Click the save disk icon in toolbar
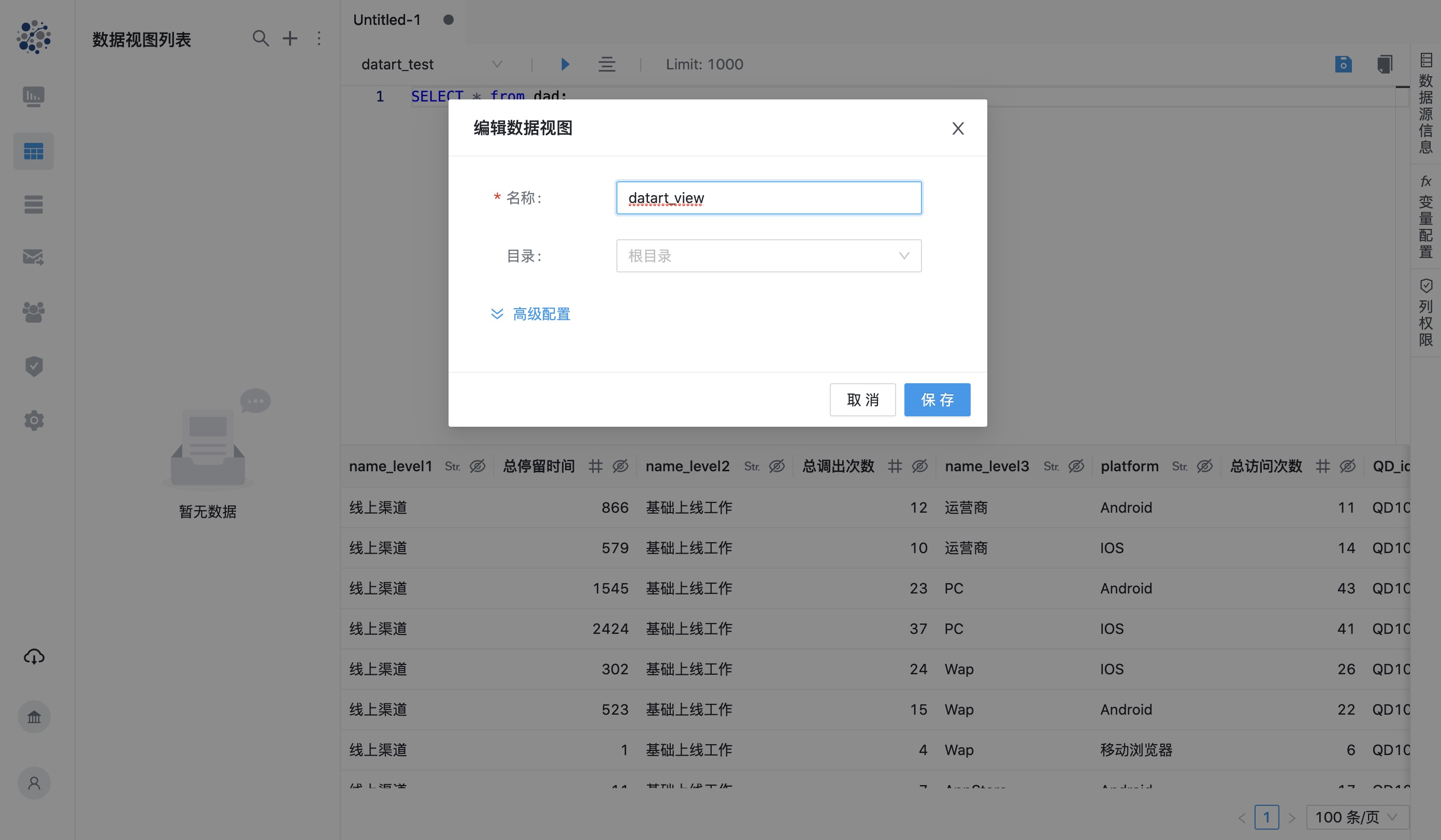 [x=1343, y=64]
